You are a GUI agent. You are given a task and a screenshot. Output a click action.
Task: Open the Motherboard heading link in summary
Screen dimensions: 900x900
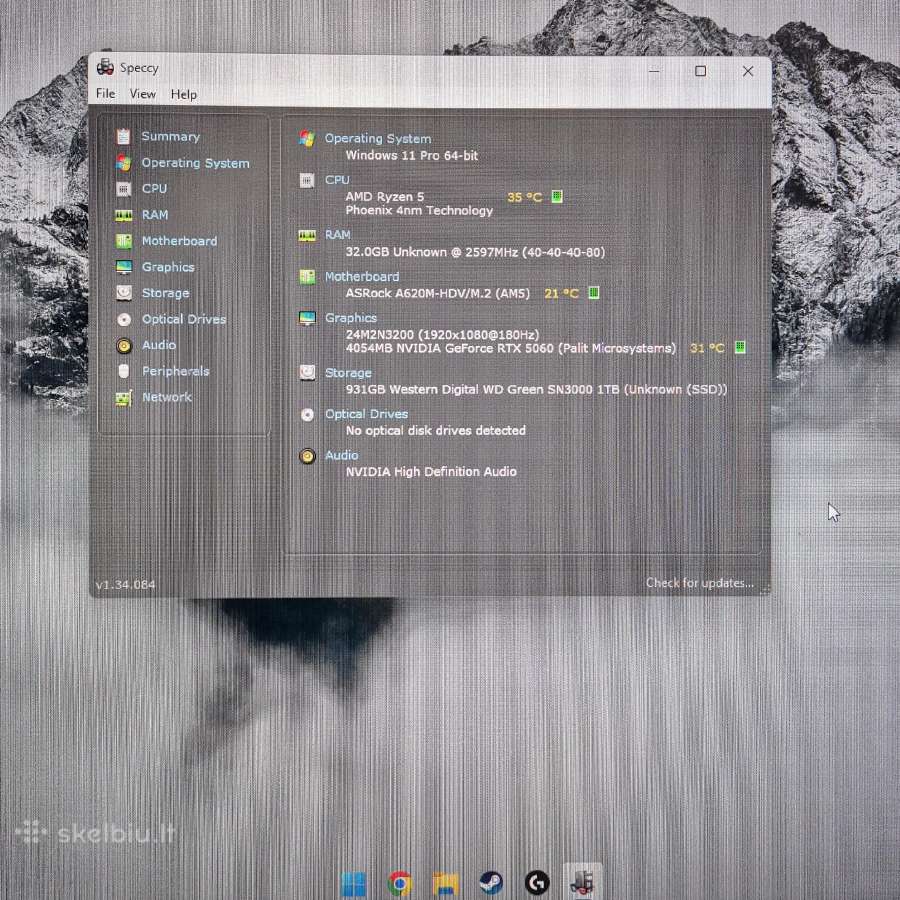[362, 277]
